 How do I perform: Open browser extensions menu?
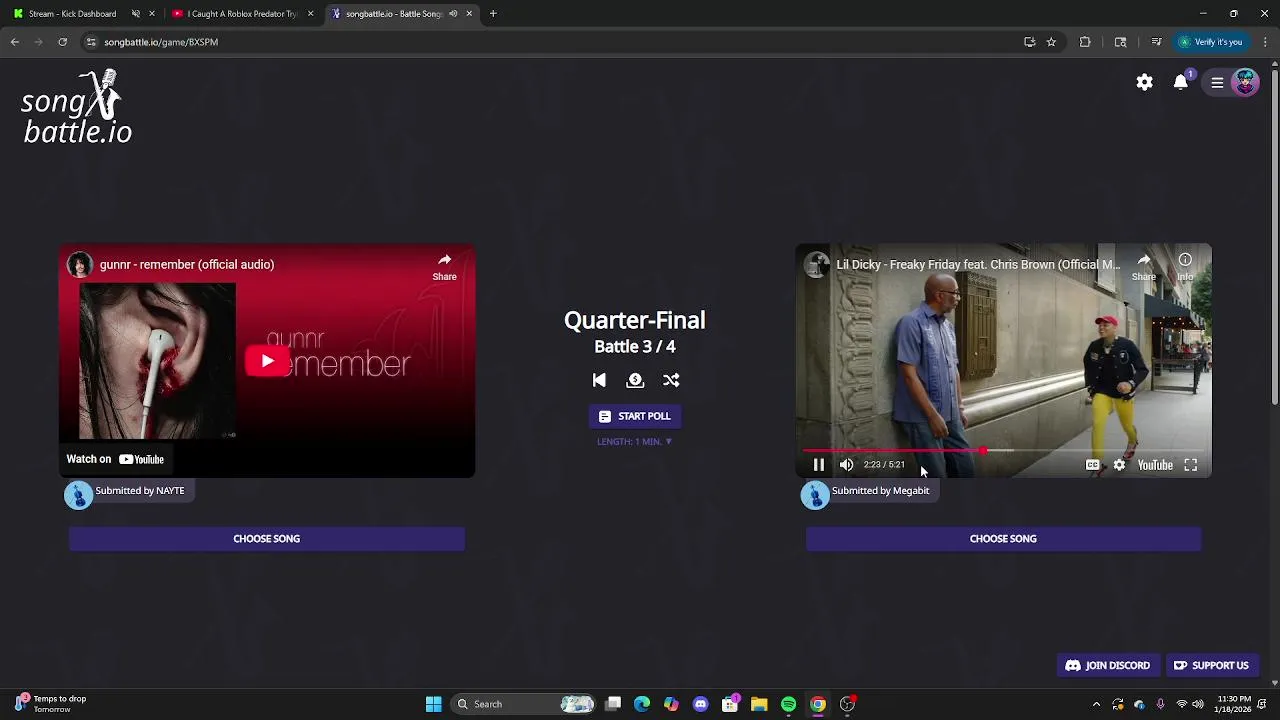tap(1085, 42)
